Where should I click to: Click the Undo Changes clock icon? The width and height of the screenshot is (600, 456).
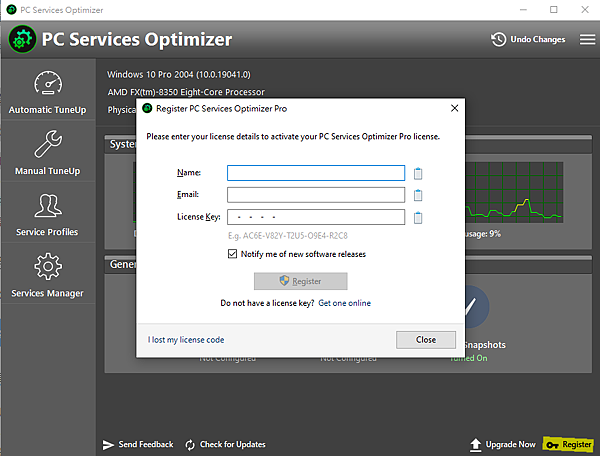click(499, 39)
